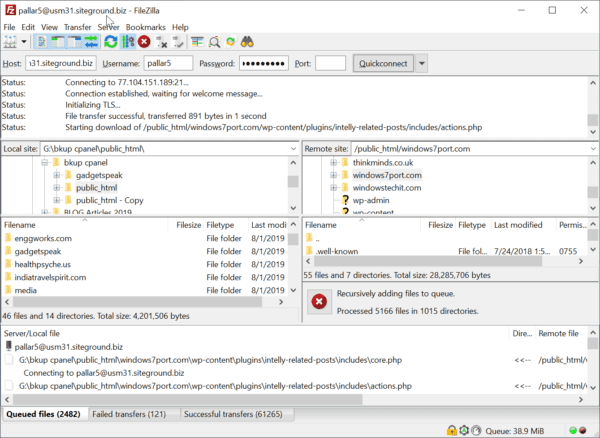Toggle processing of the transfer queue
Screen dimensions: 600x438
click(x=128, y=42)
